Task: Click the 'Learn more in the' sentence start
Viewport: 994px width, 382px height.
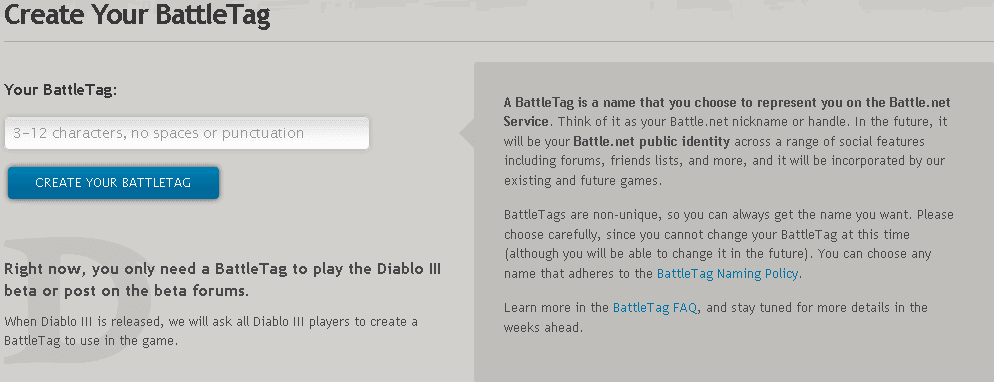Action: 556,308
